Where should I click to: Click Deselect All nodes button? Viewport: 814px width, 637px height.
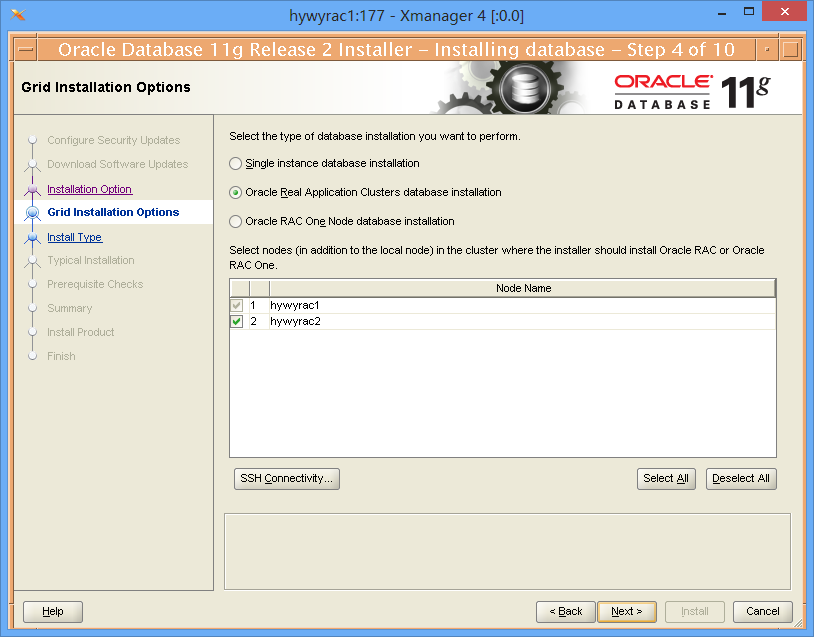click(741, 479)
